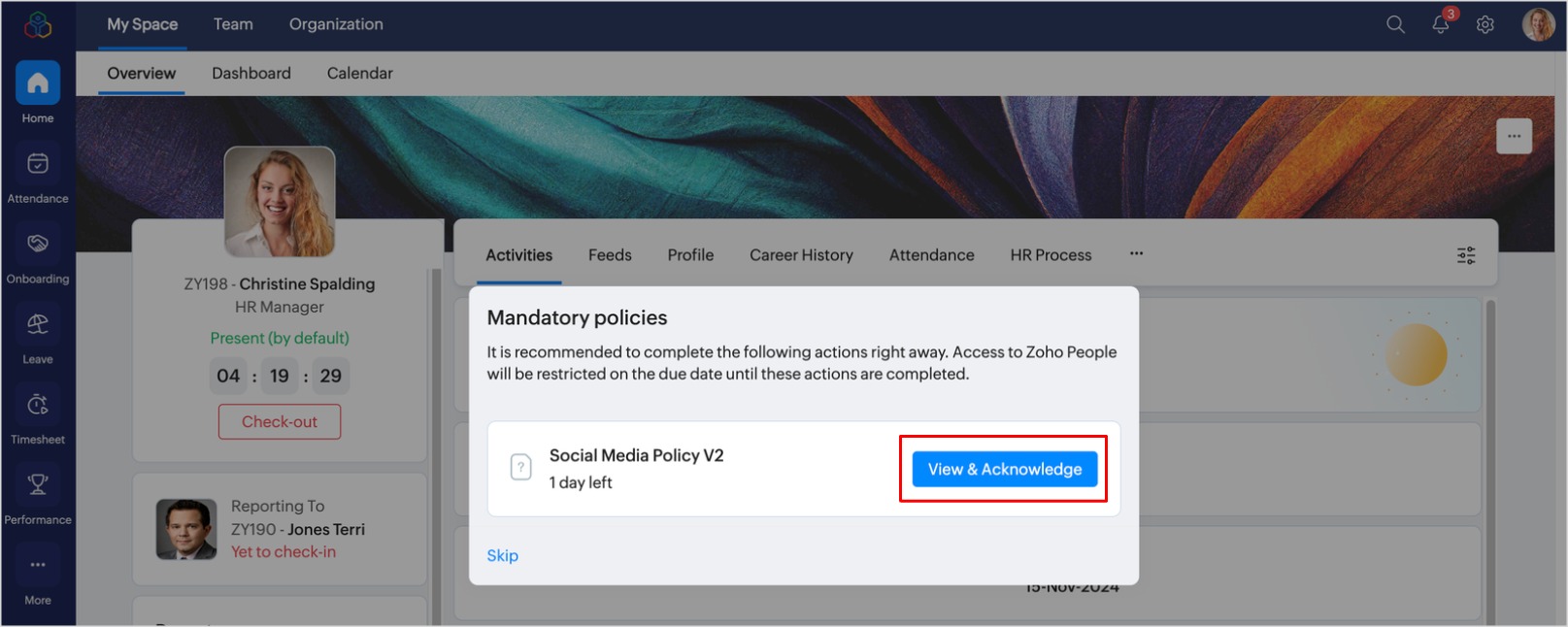Open the banner options ellipsis menu
Viewport: 1568px width, 627px height.
1514,136
